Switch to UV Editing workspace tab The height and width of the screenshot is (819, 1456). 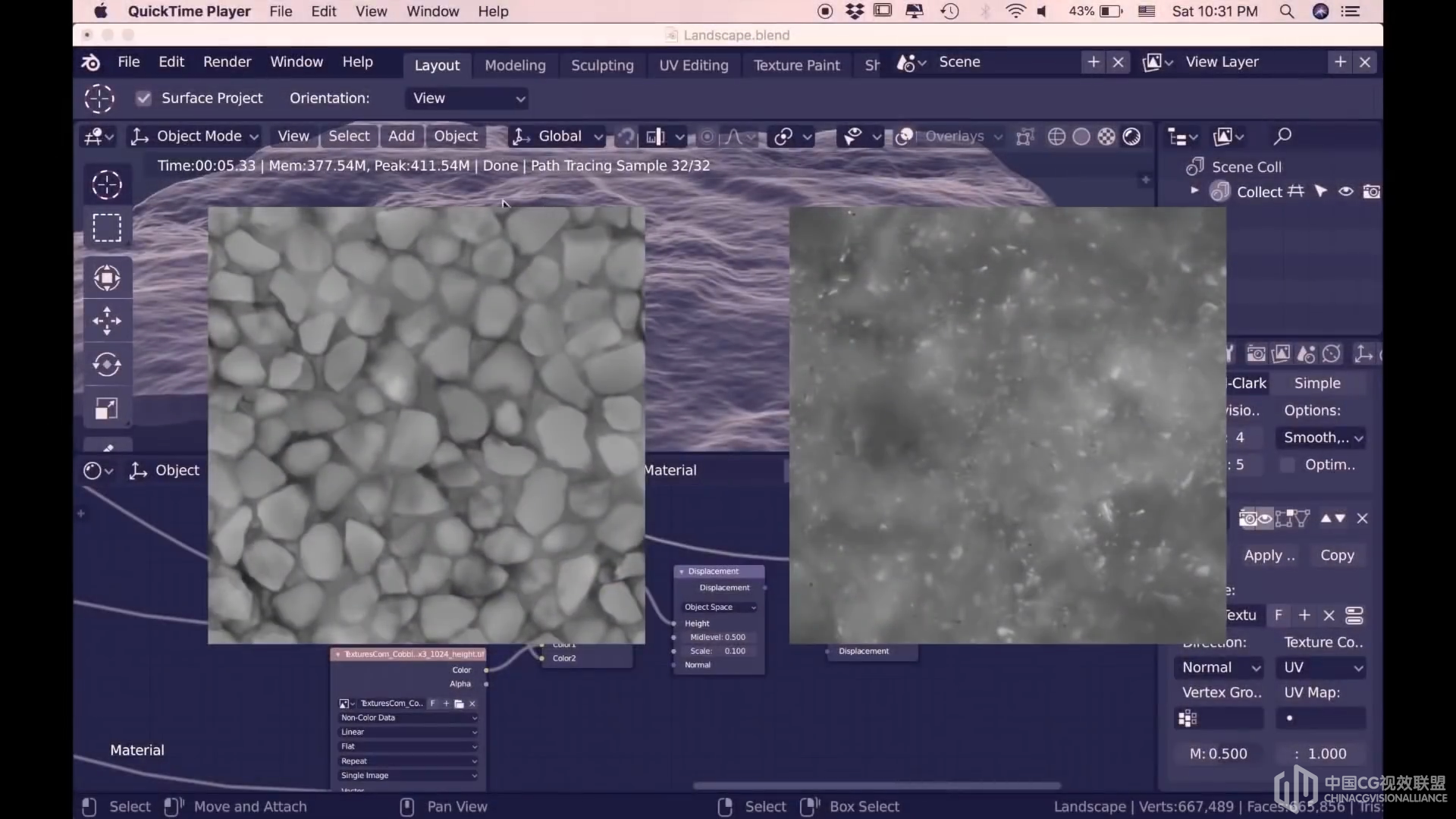click(694, 65)
